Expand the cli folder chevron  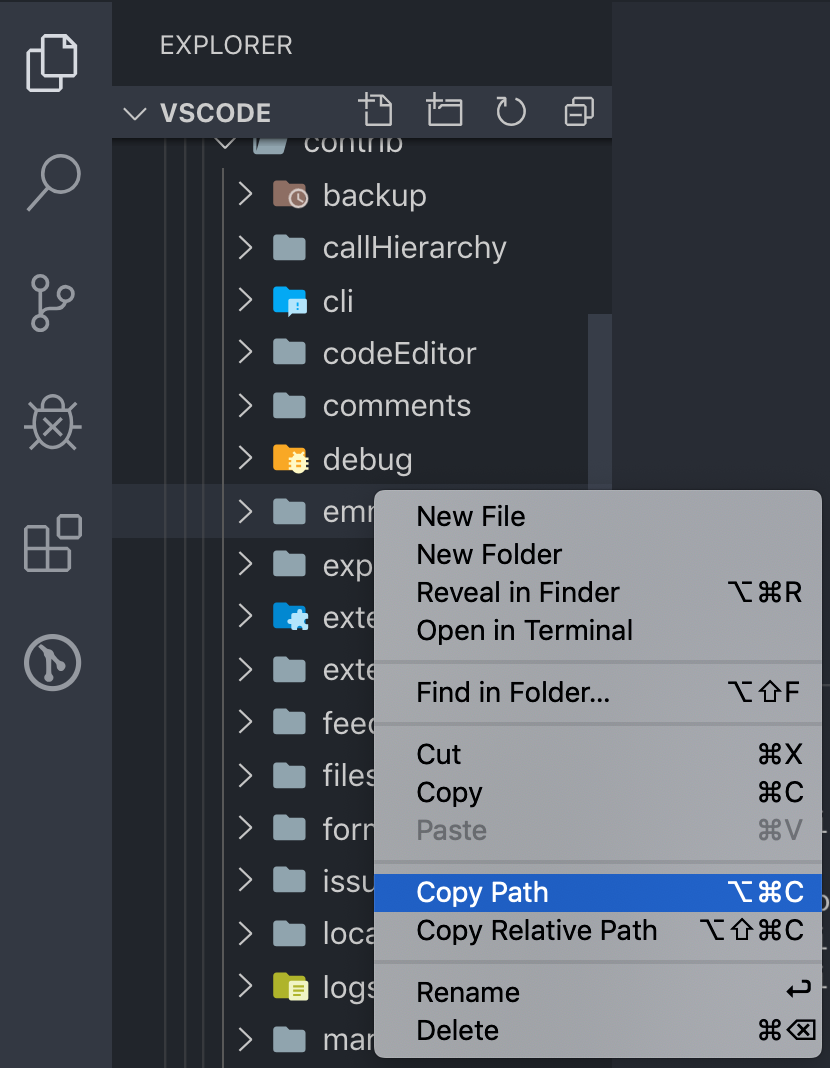point(246,300)
